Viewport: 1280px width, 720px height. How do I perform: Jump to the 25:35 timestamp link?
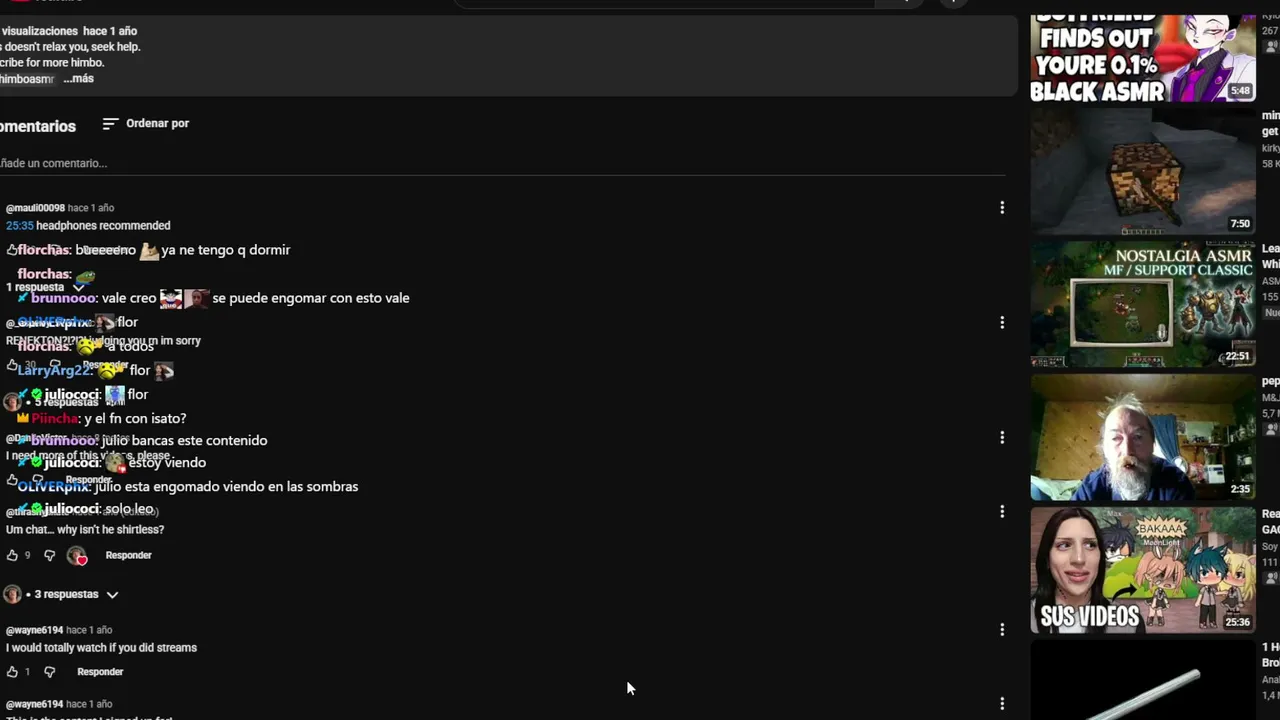click(20, 226)
